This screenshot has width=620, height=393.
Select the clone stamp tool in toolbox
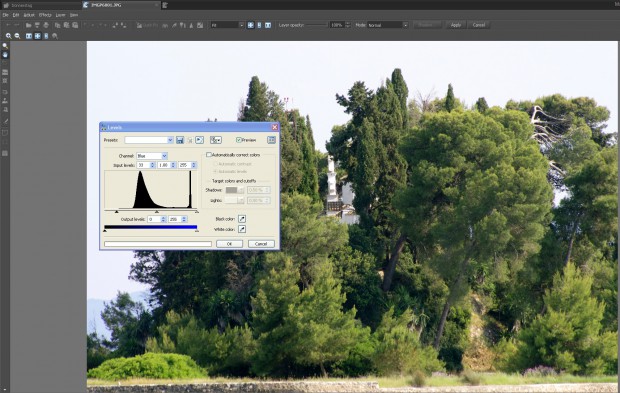[5, 100]
